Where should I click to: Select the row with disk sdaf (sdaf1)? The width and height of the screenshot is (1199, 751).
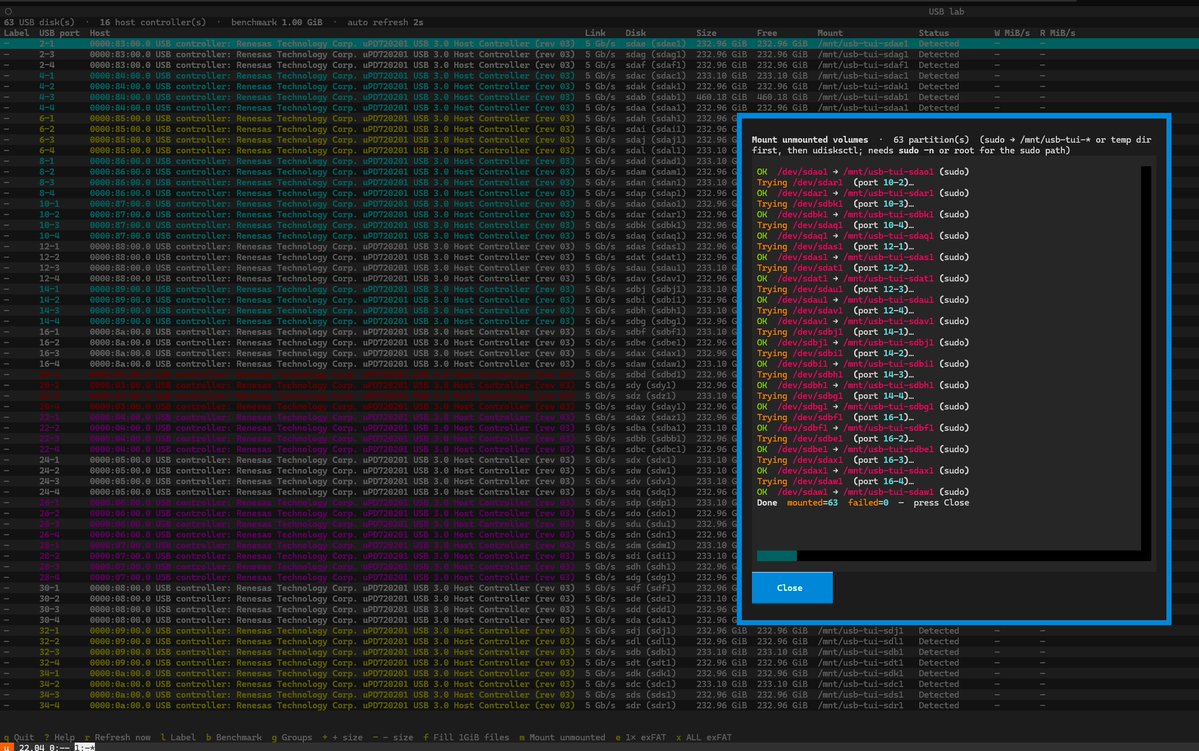600,65
